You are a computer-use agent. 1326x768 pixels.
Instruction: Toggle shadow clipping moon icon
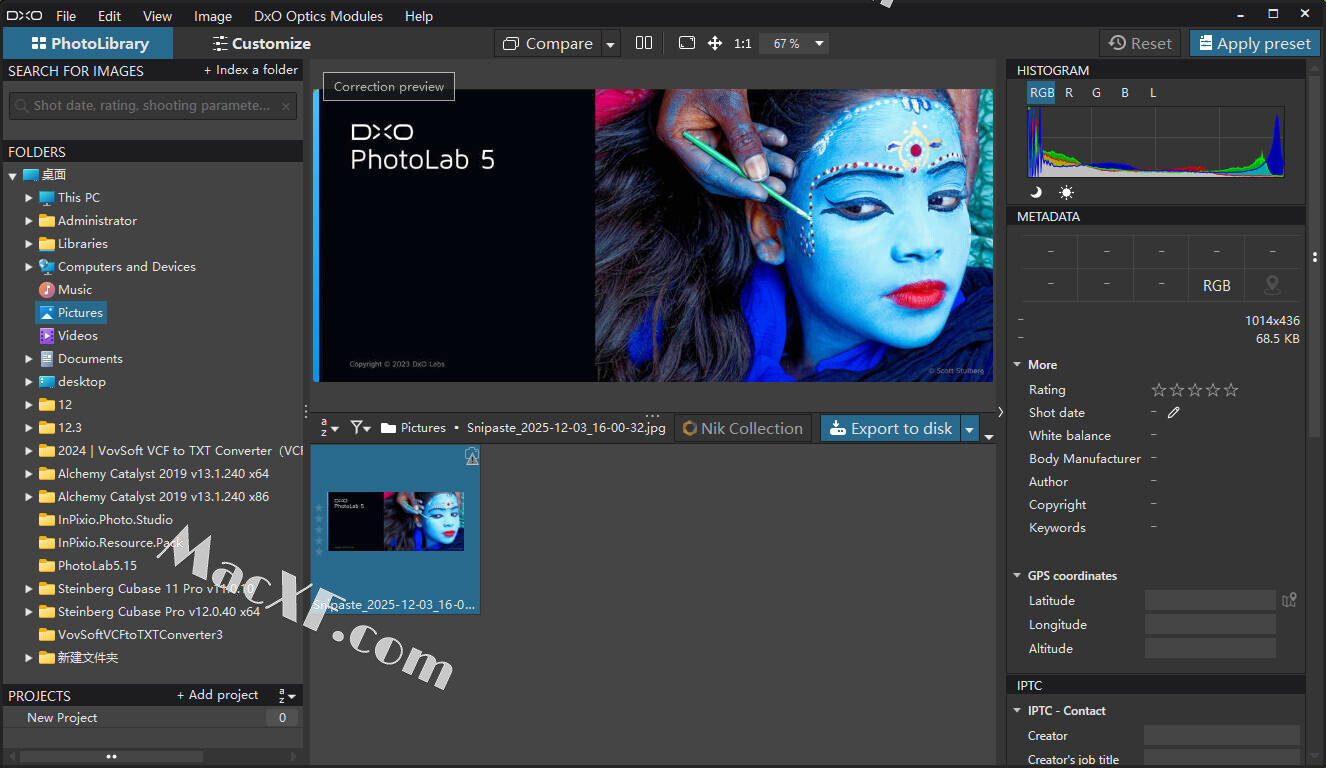coord(1036,192)
